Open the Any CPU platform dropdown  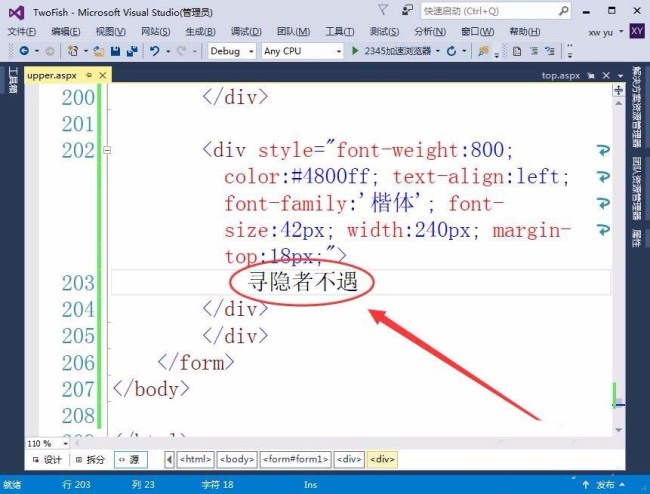(303, 51)
